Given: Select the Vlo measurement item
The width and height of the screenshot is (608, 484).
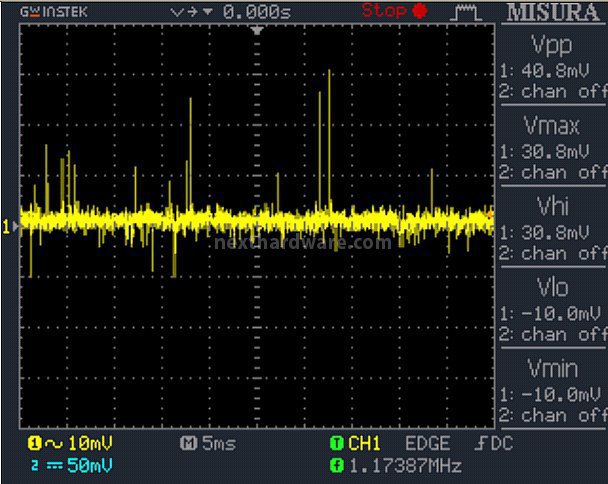Looking at the screenshot, I should click(553, 287).
